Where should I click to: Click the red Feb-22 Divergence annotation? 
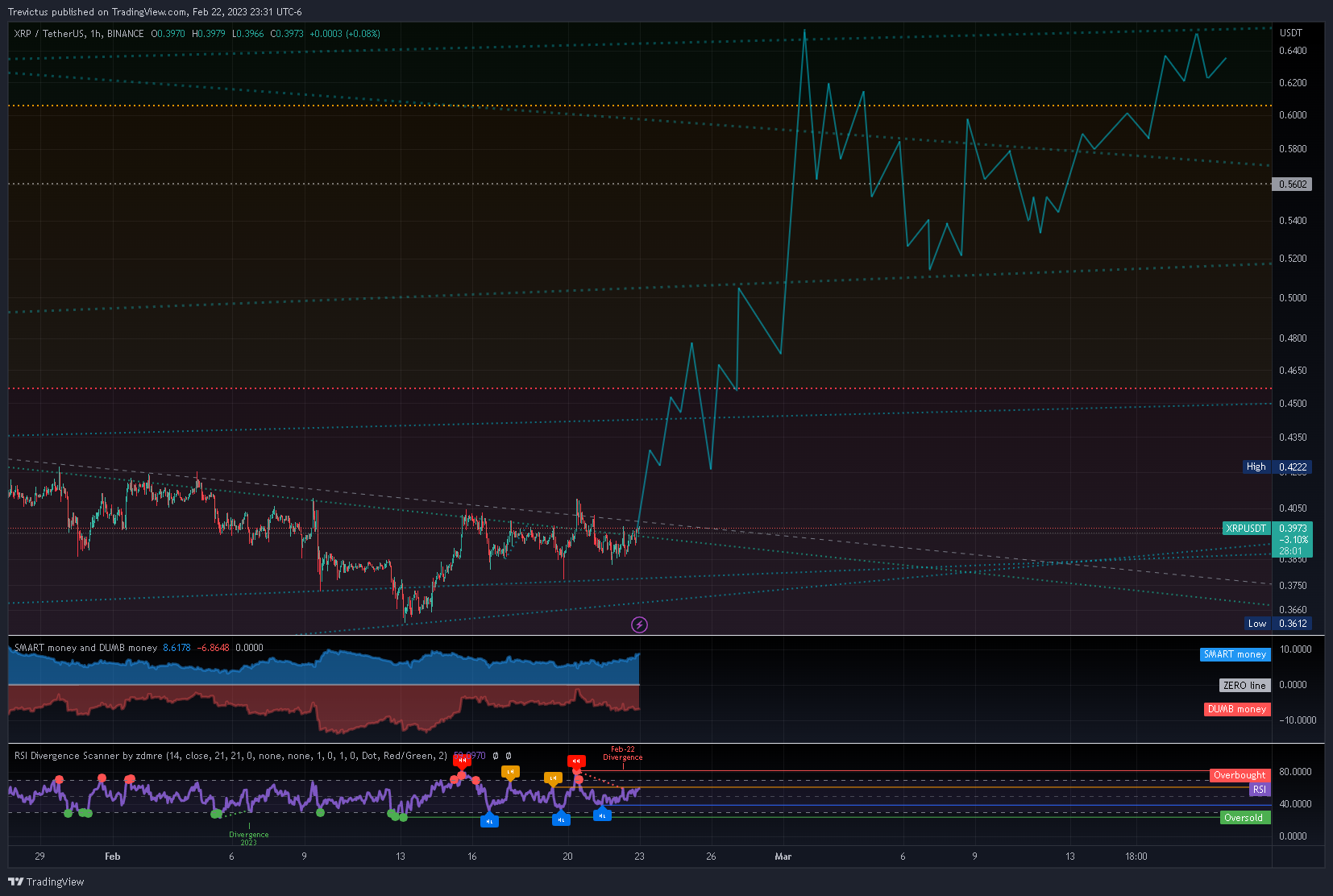coord(623,753)
